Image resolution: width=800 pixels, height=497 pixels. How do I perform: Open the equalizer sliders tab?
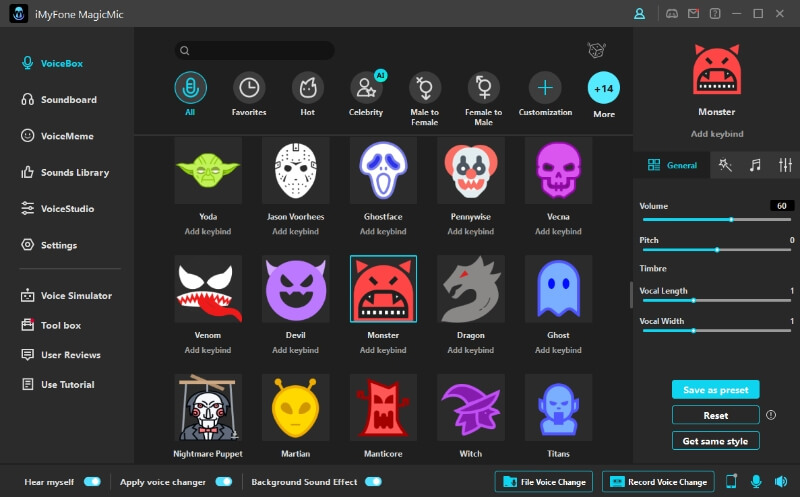[785, 165]
